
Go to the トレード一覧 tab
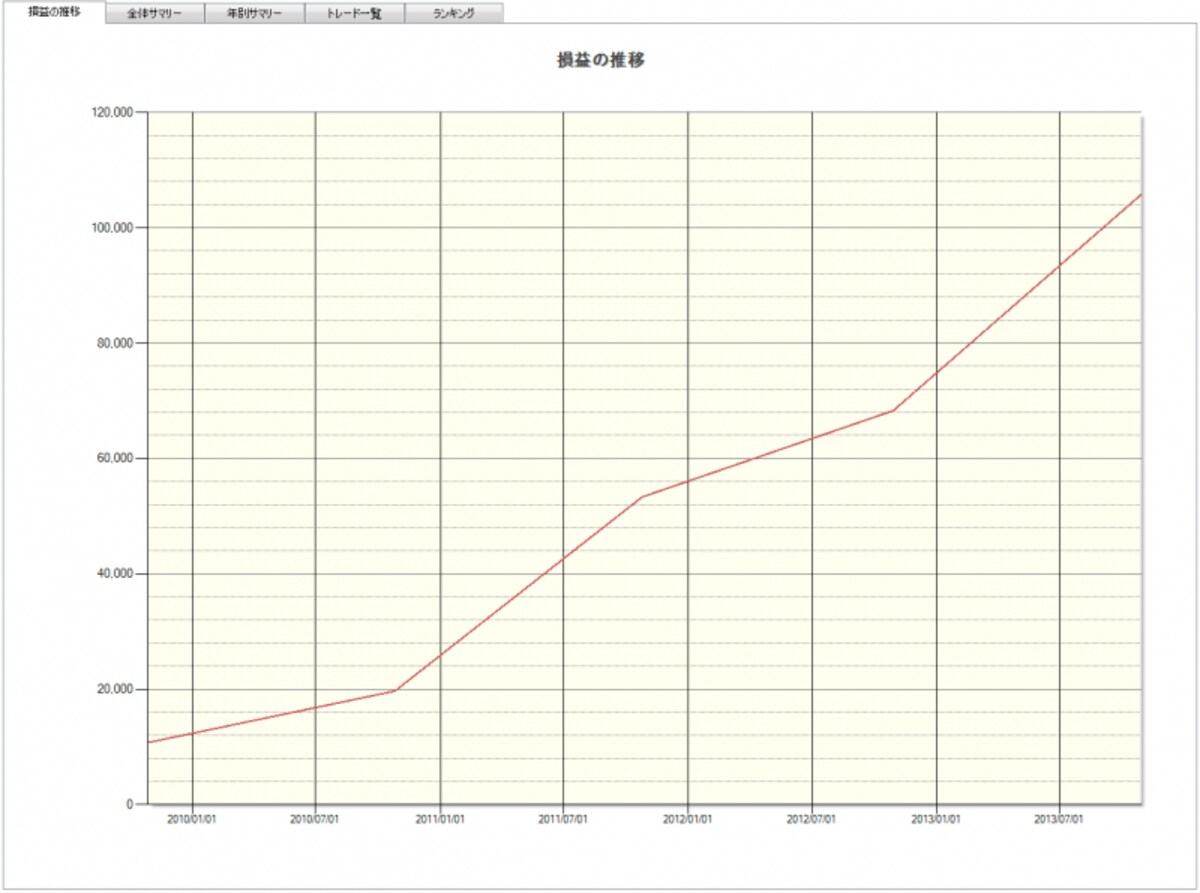pos(354,14)
